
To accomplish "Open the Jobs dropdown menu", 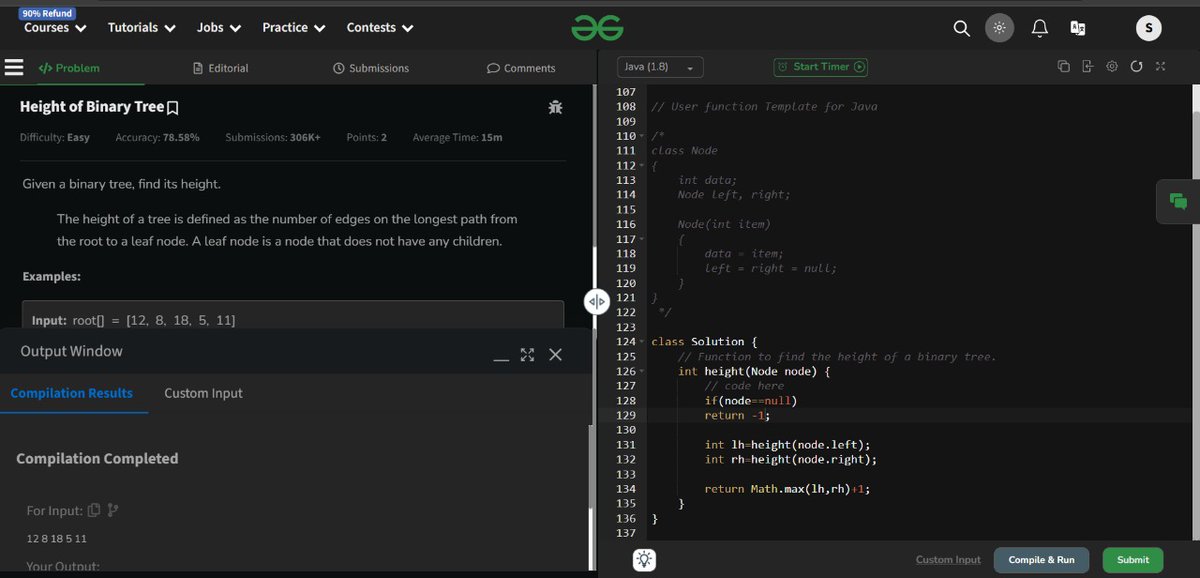I will point(219,28).
